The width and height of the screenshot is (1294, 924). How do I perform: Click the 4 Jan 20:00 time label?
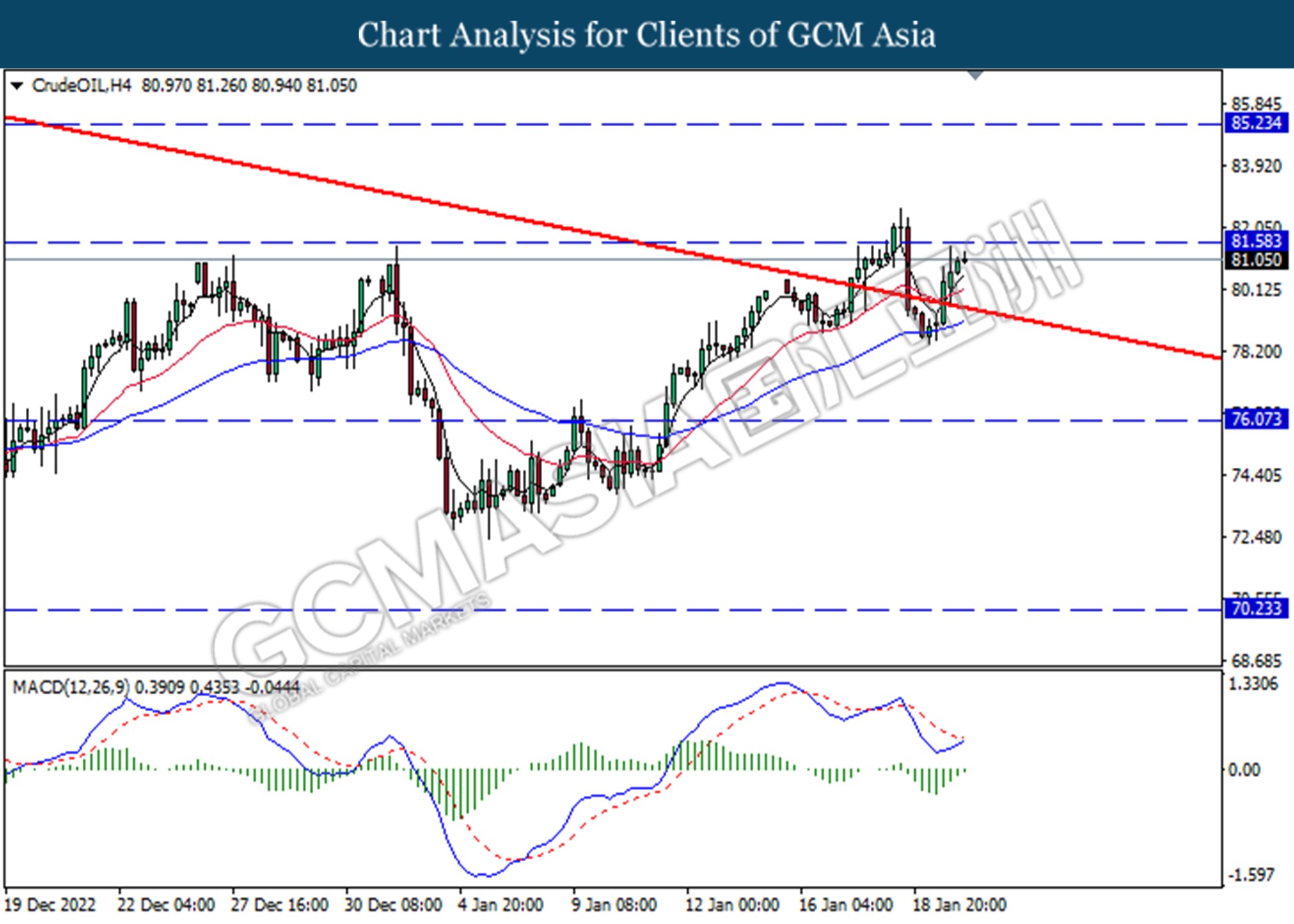click(501, 905)
